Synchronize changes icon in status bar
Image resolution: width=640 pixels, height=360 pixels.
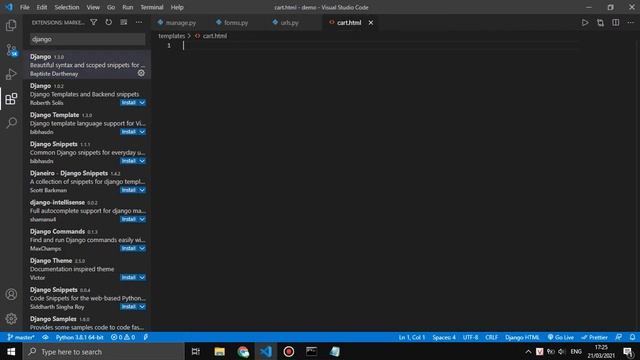pos(45,337)
